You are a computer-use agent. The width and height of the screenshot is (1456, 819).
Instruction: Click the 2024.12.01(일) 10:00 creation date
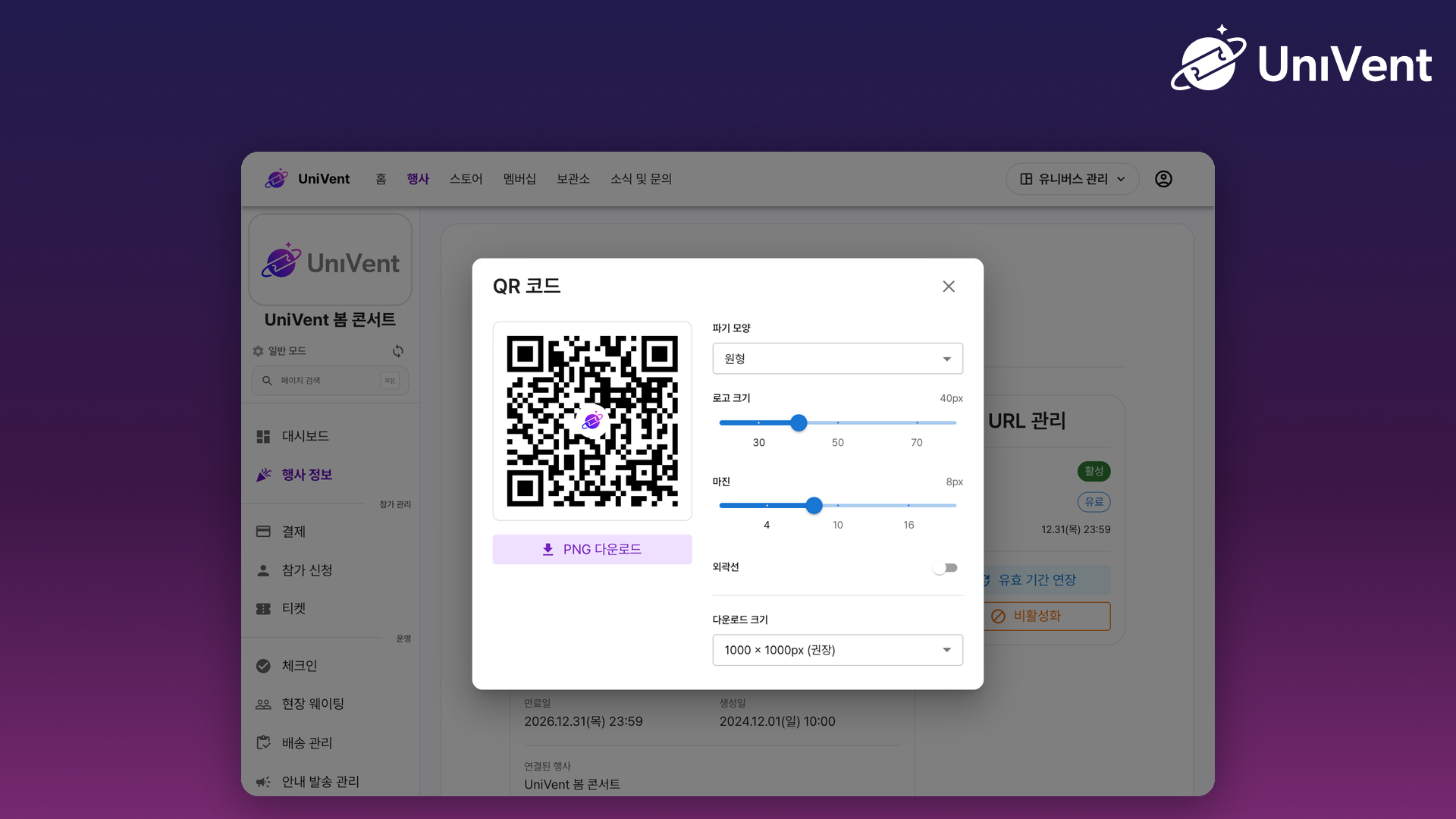click(777, 721)
